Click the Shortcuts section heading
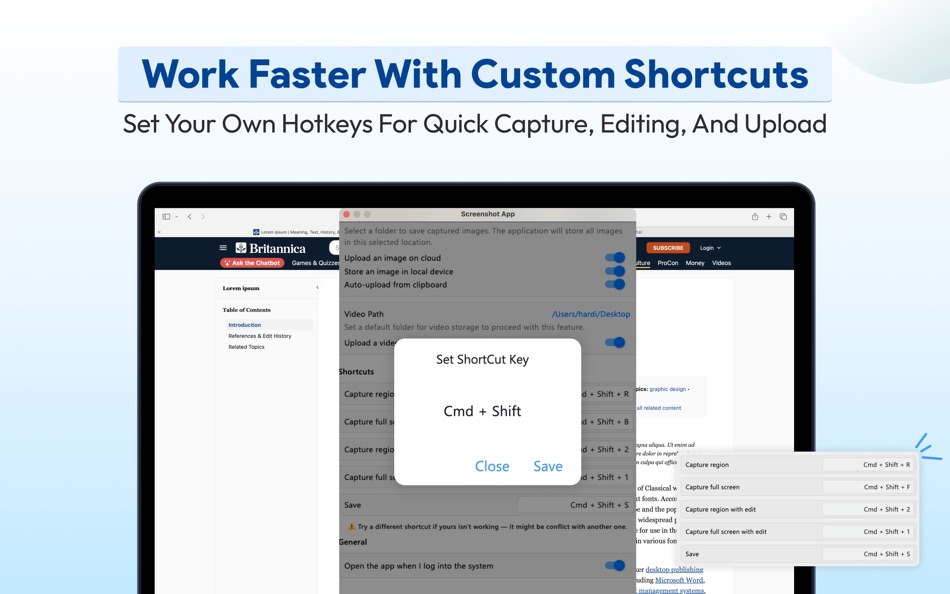The width and height of the screenshot is (950, 594). click(356, 372)
